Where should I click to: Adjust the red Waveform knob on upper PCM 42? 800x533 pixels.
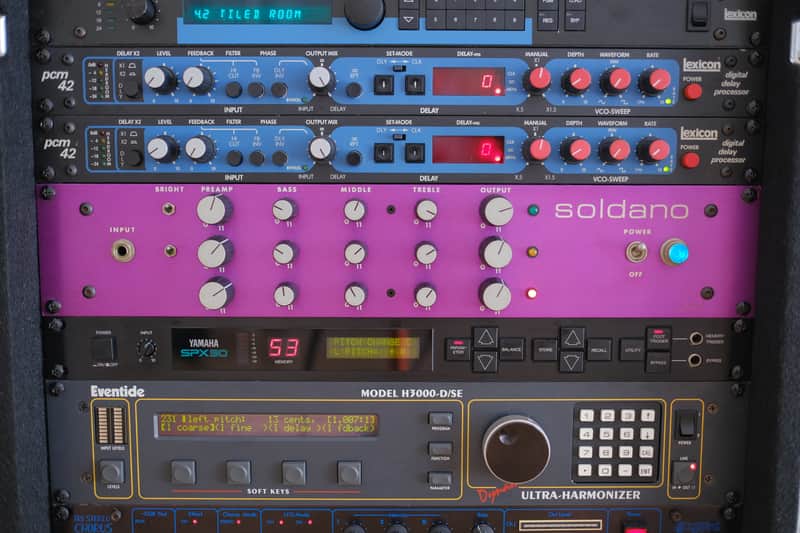point(616,80)
